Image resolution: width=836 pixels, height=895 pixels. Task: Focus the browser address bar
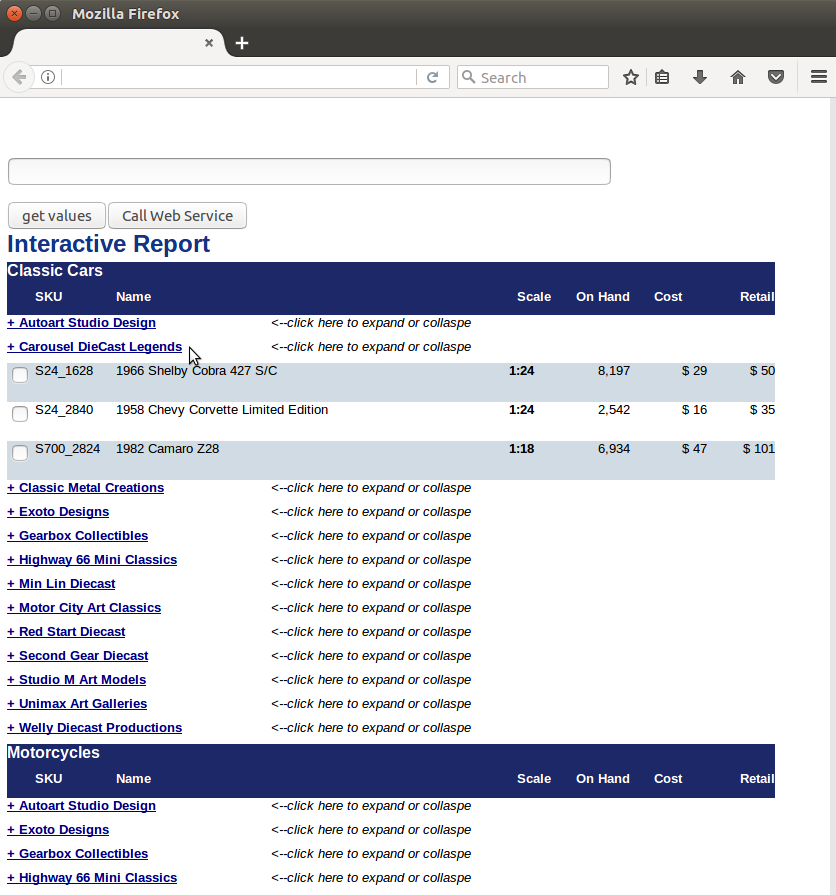pos(239,77)
